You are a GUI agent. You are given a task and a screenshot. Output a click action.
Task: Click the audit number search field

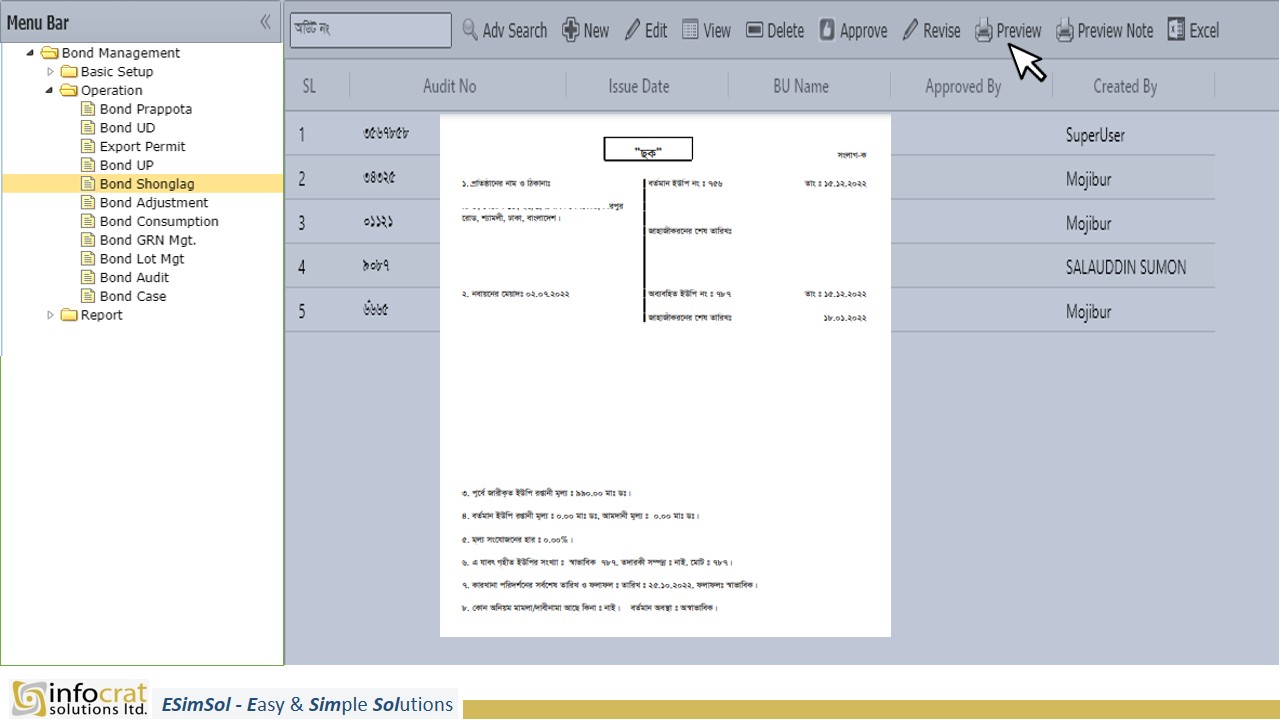click(x=371, y=30)
